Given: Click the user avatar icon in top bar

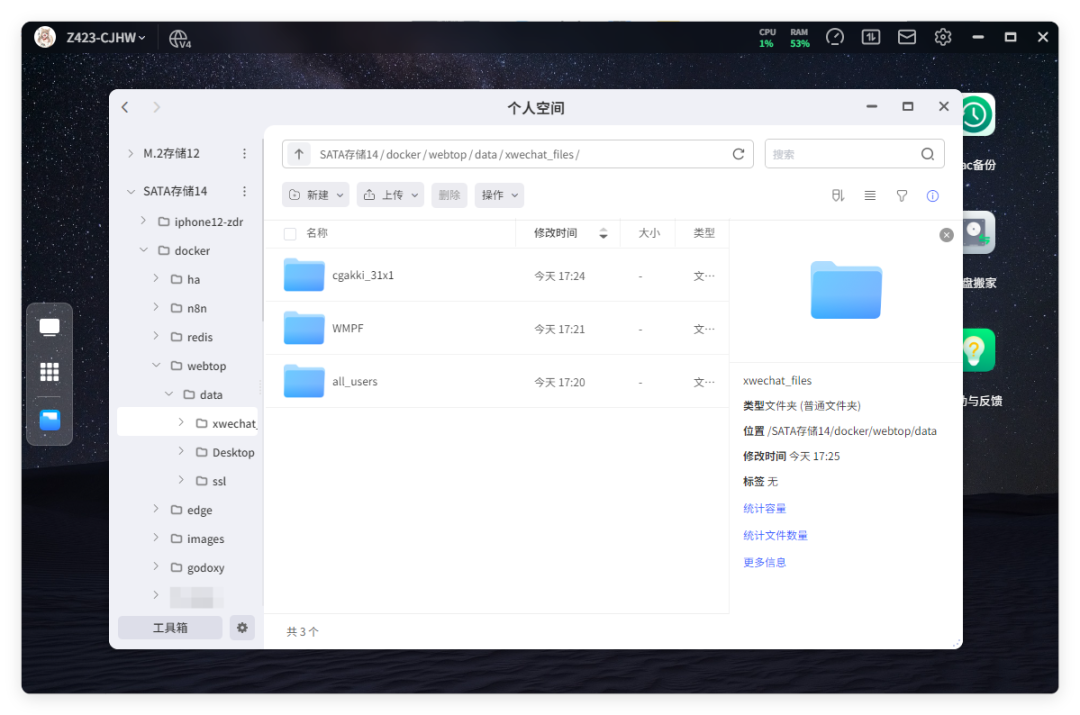Looking at the screenshot, I should coord(45,37).
